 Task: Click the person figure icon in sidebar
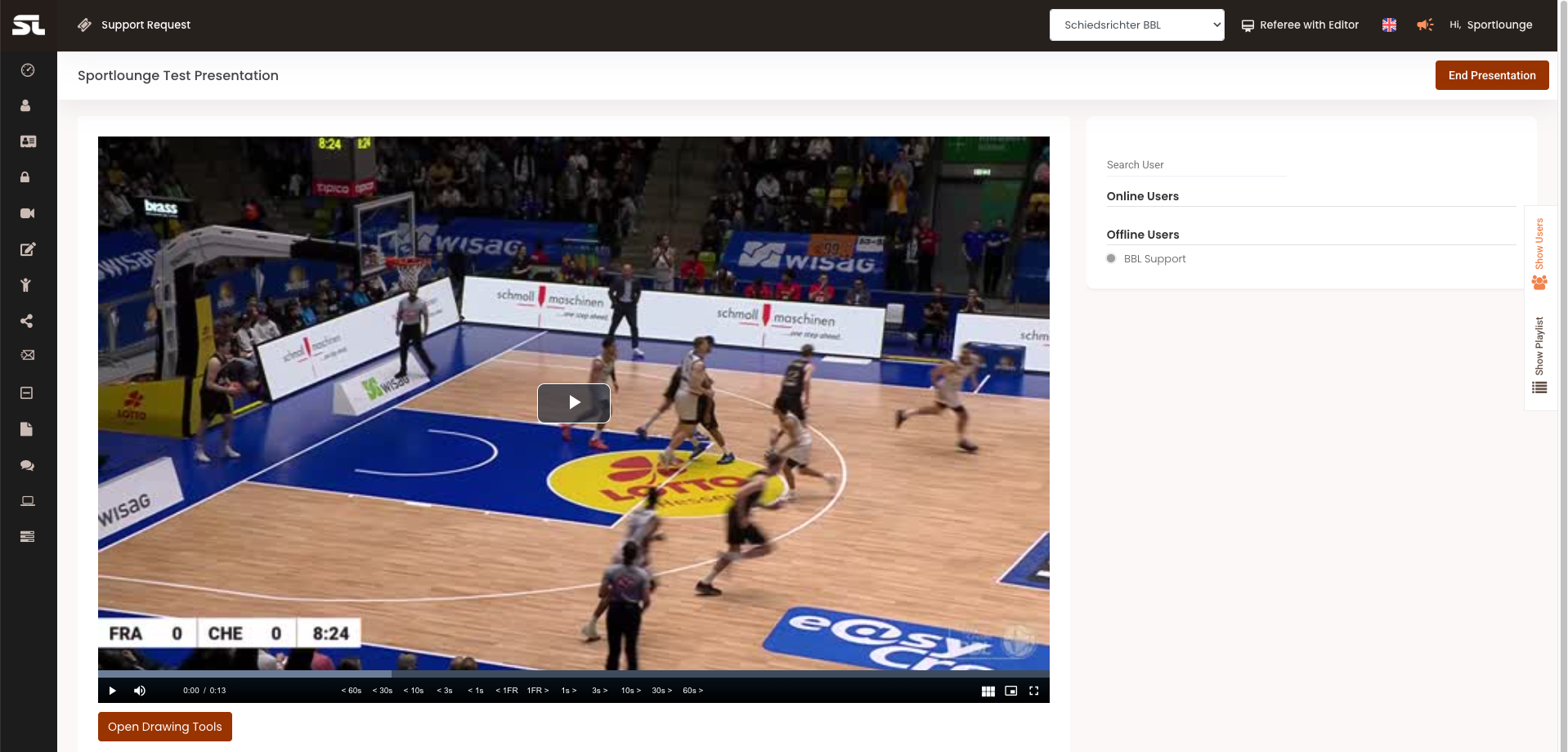point(25,284)
